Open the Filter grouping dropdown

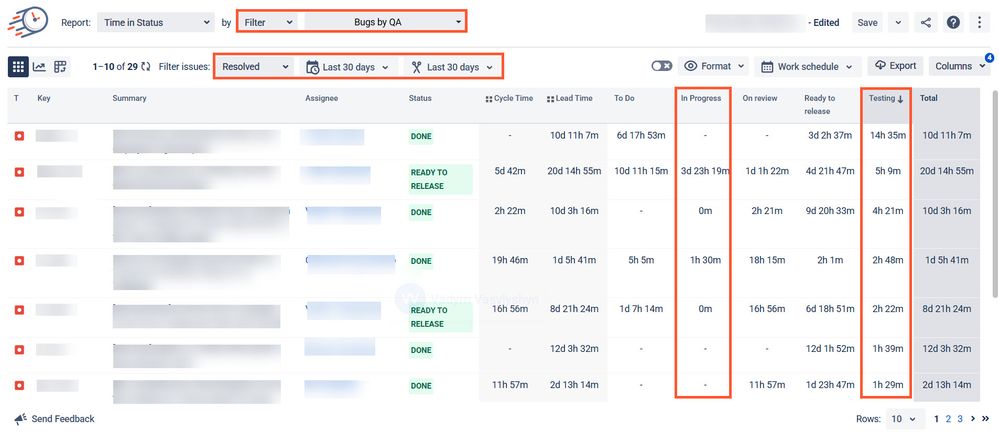268,22
